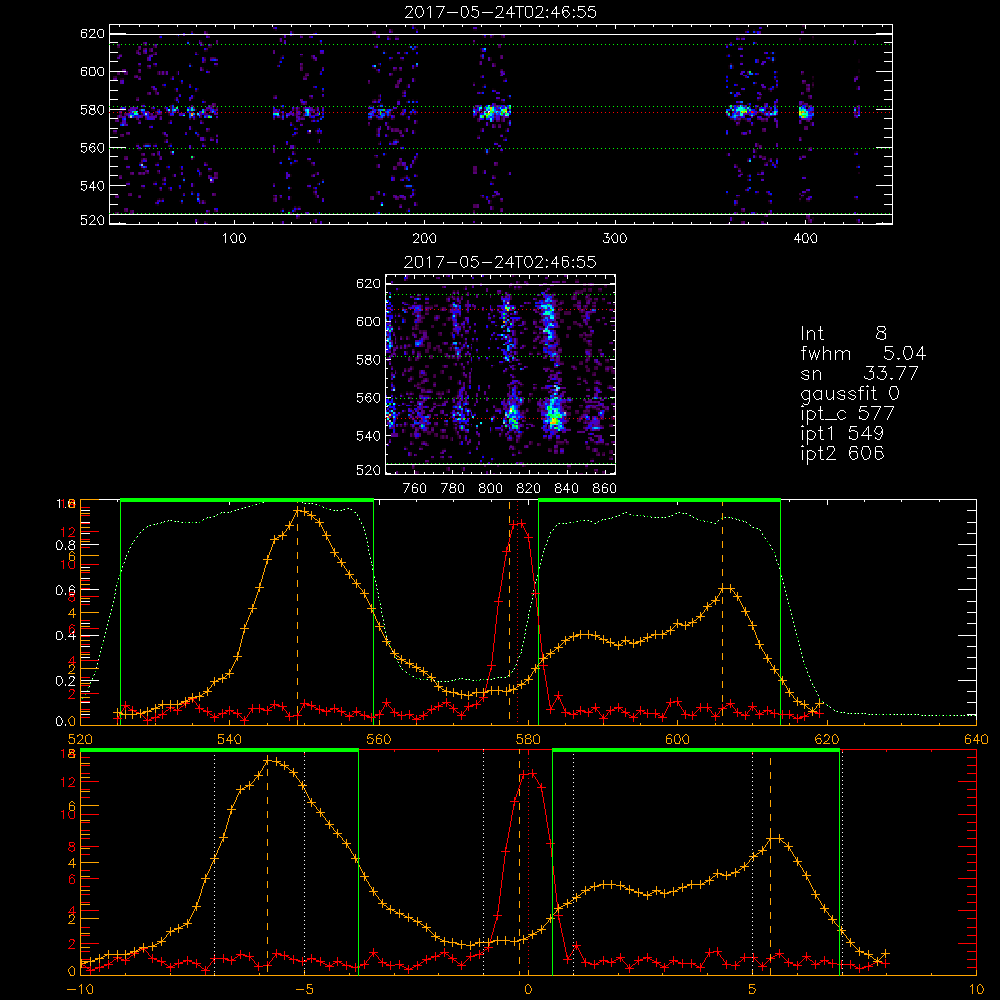1000x1000 pixels.
Task: Click orange peak near 5.5 in bottom plot
Action: (x=774, y=839)
